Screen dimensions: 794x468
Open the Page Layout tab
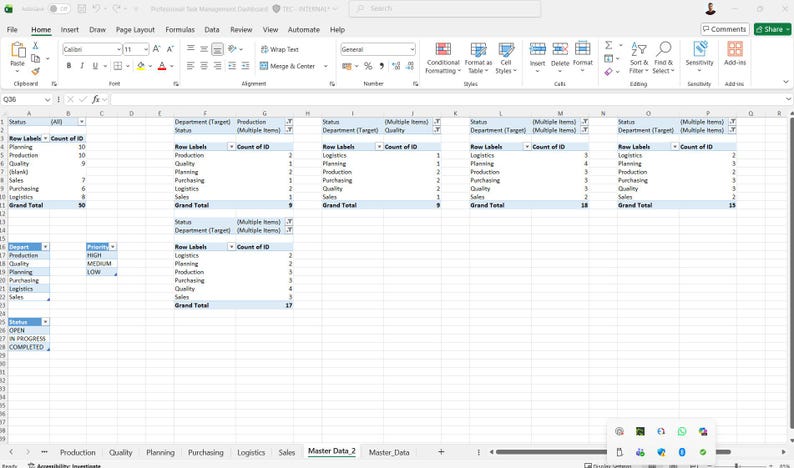135,29
